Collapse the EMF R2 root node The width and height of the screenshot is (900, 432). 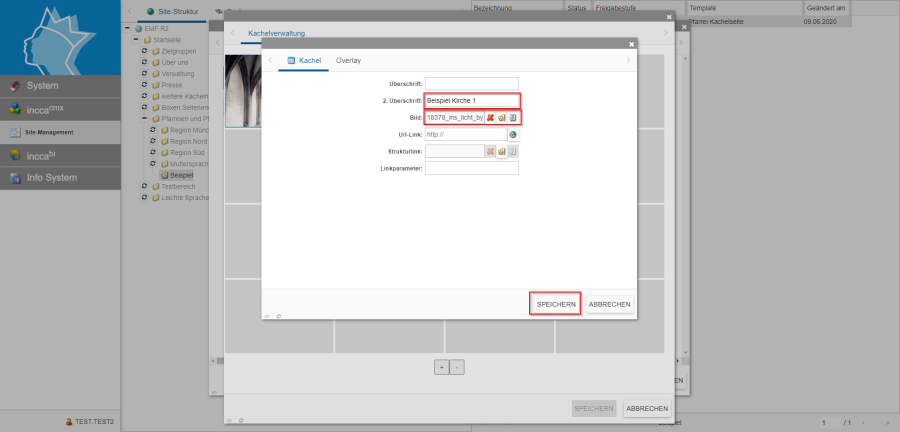tap(127, 28)
